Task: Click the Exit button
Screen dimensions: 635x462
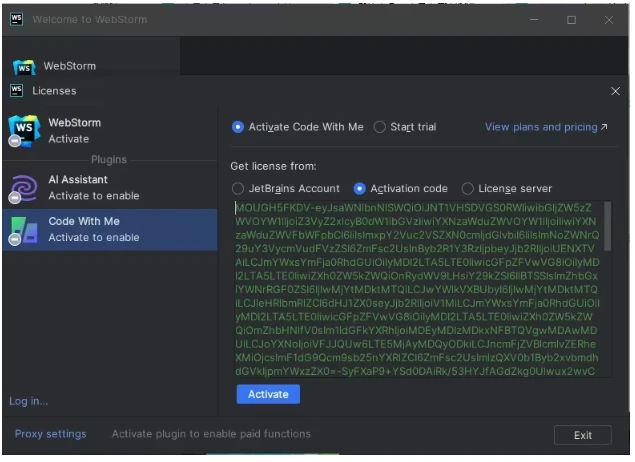Action: 582,435
